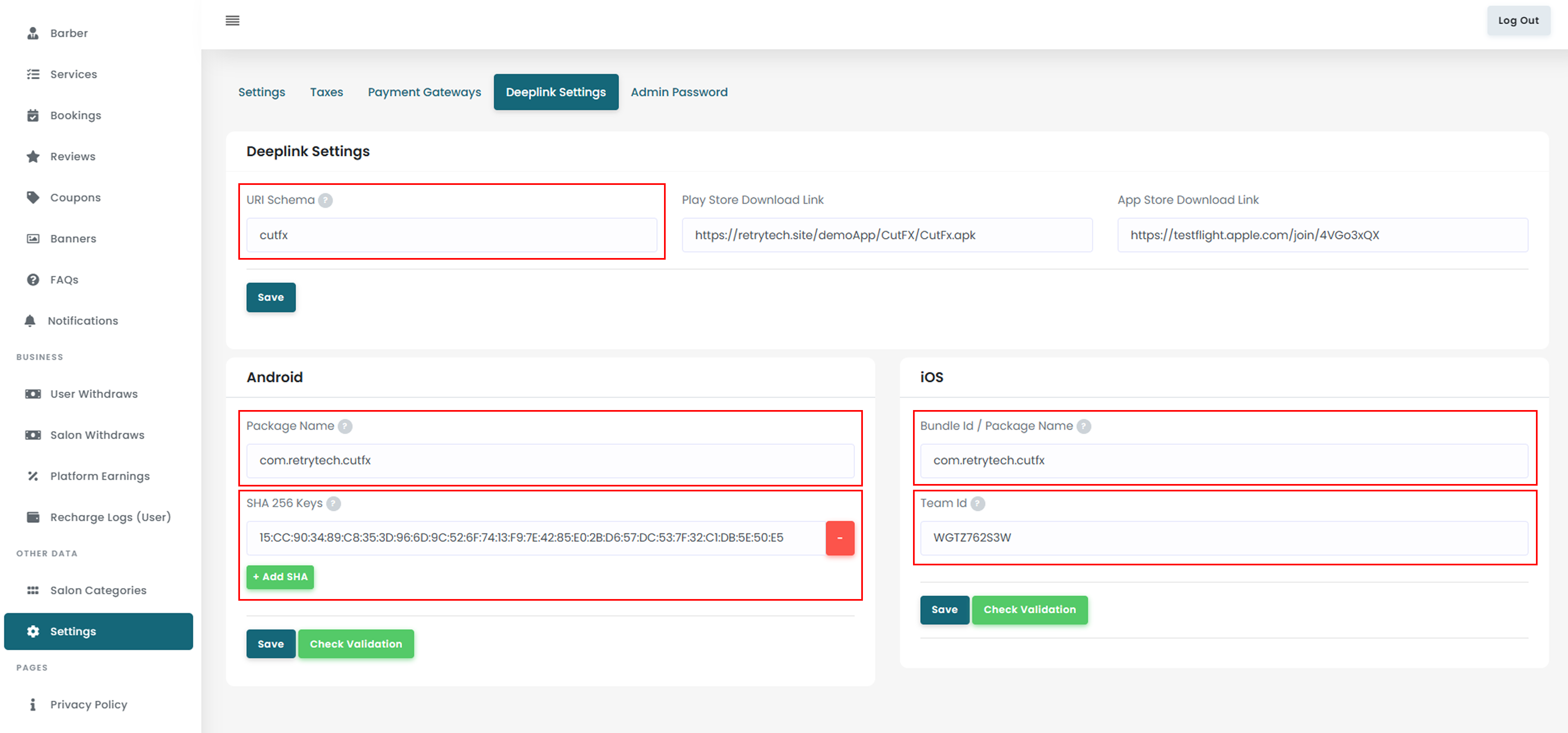The image size is (1568, 733).
Task: Open the Admin Password tab
Action: pos(679,92)
